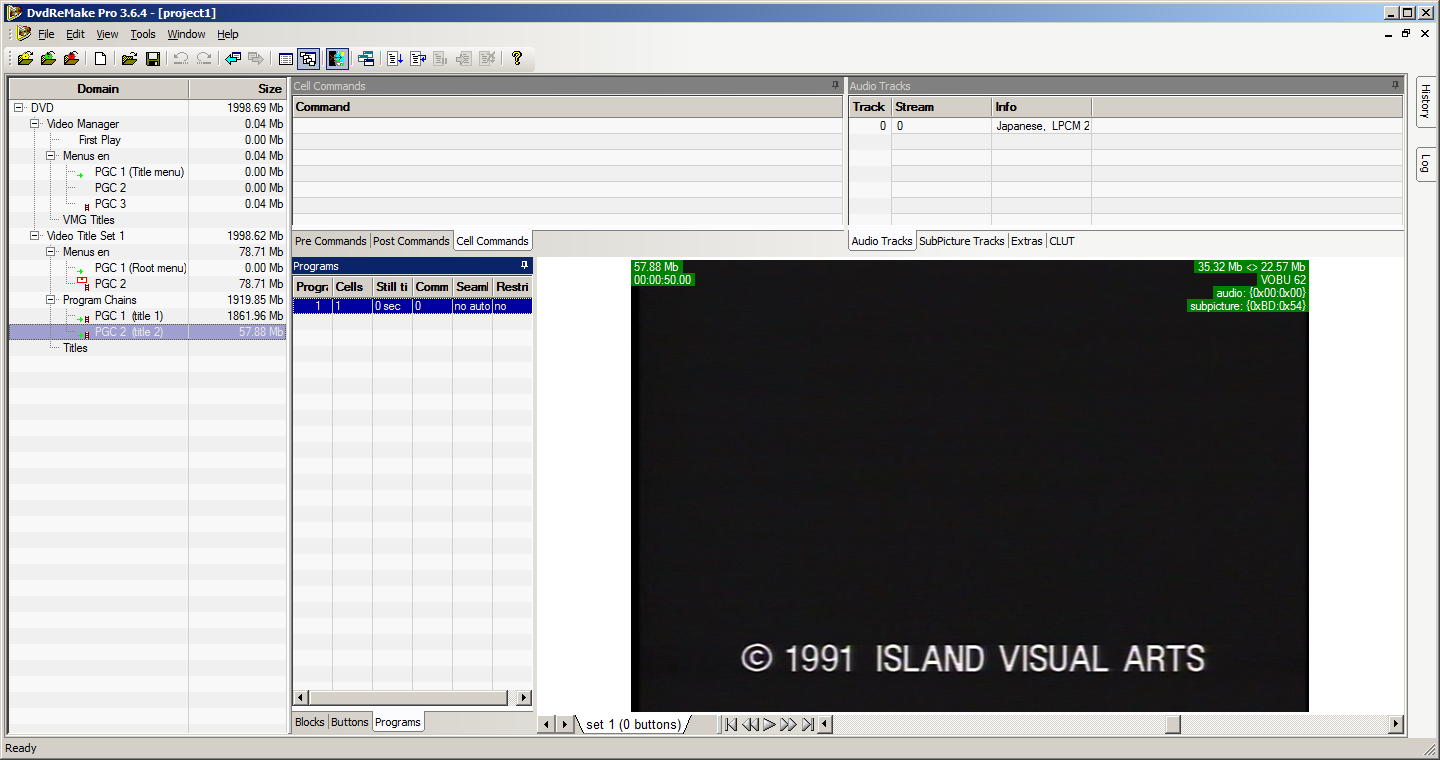Collapse the Video Manager node
The image size is (1440, 760).
click(35, 124)
